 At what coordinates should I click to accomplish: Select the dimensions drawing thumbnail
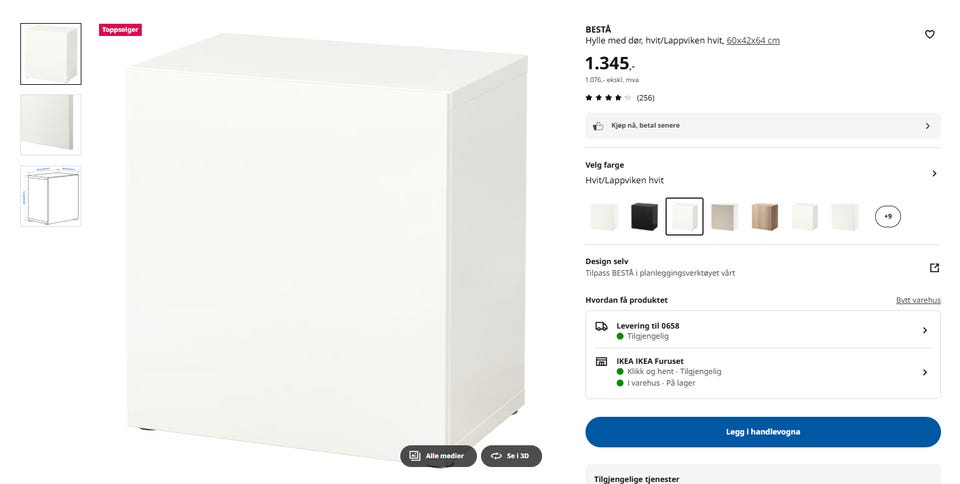pyautogui.click(x=51, y=196)
